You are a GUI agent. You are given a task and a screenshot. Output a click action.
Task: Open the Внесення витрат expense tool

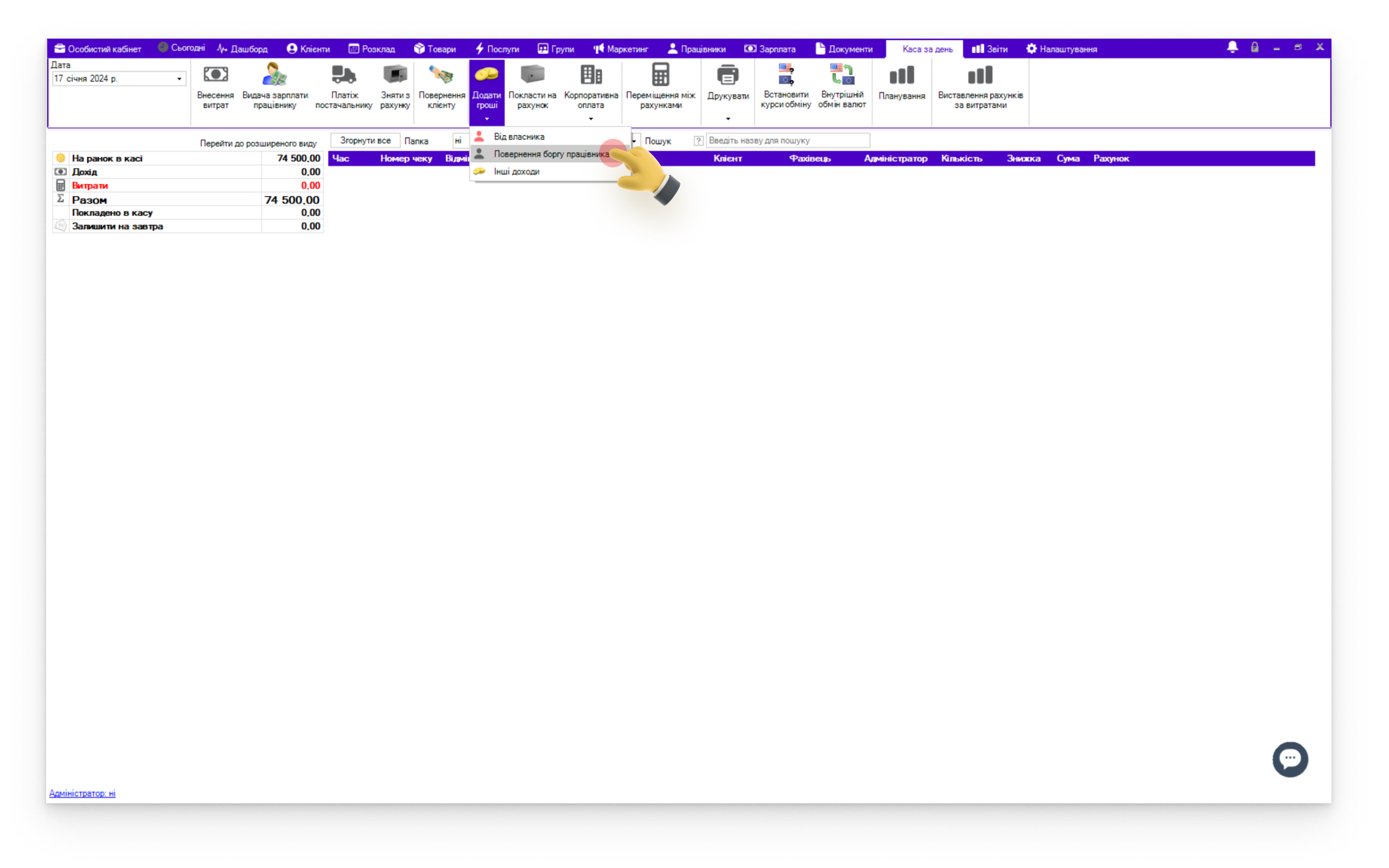click(215, 86)
